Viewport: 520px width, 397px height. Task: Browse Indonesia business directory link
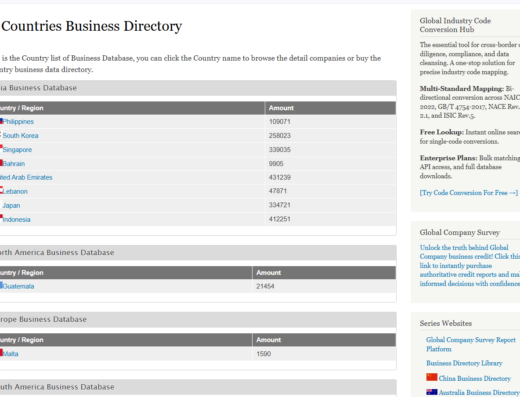(x=16, y=219)
